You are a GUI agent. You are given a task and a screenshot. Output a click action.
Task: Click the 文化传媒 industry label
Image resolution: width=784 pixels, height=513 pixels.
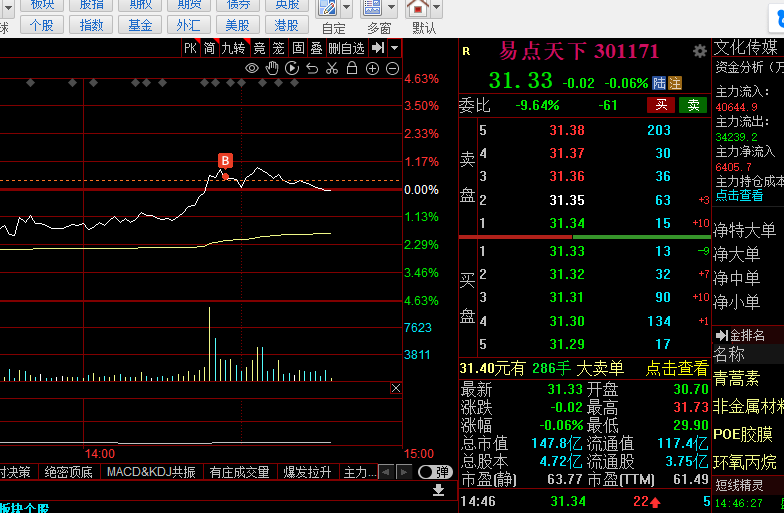coord(746,47)
